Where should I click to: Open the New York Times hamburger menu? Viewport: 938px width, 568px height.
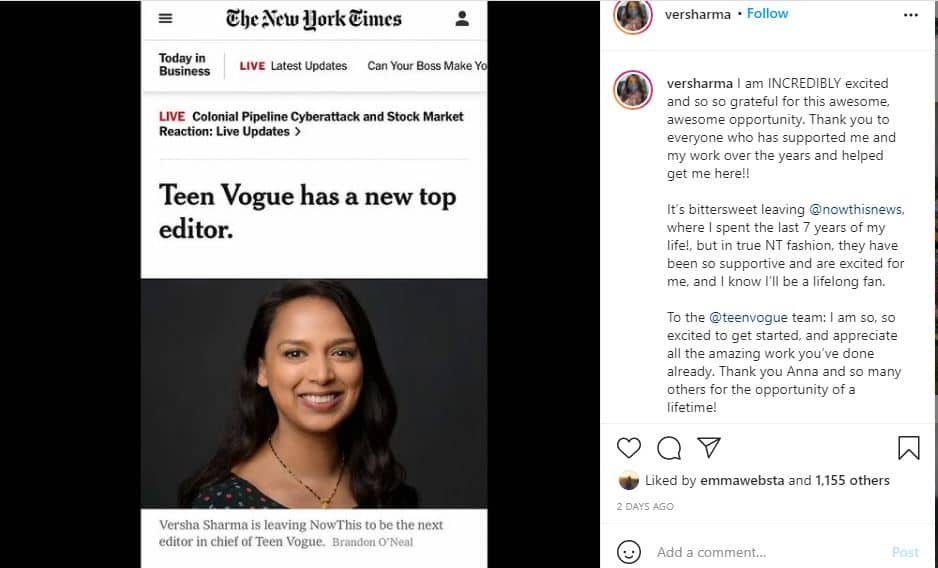point(166,18)
